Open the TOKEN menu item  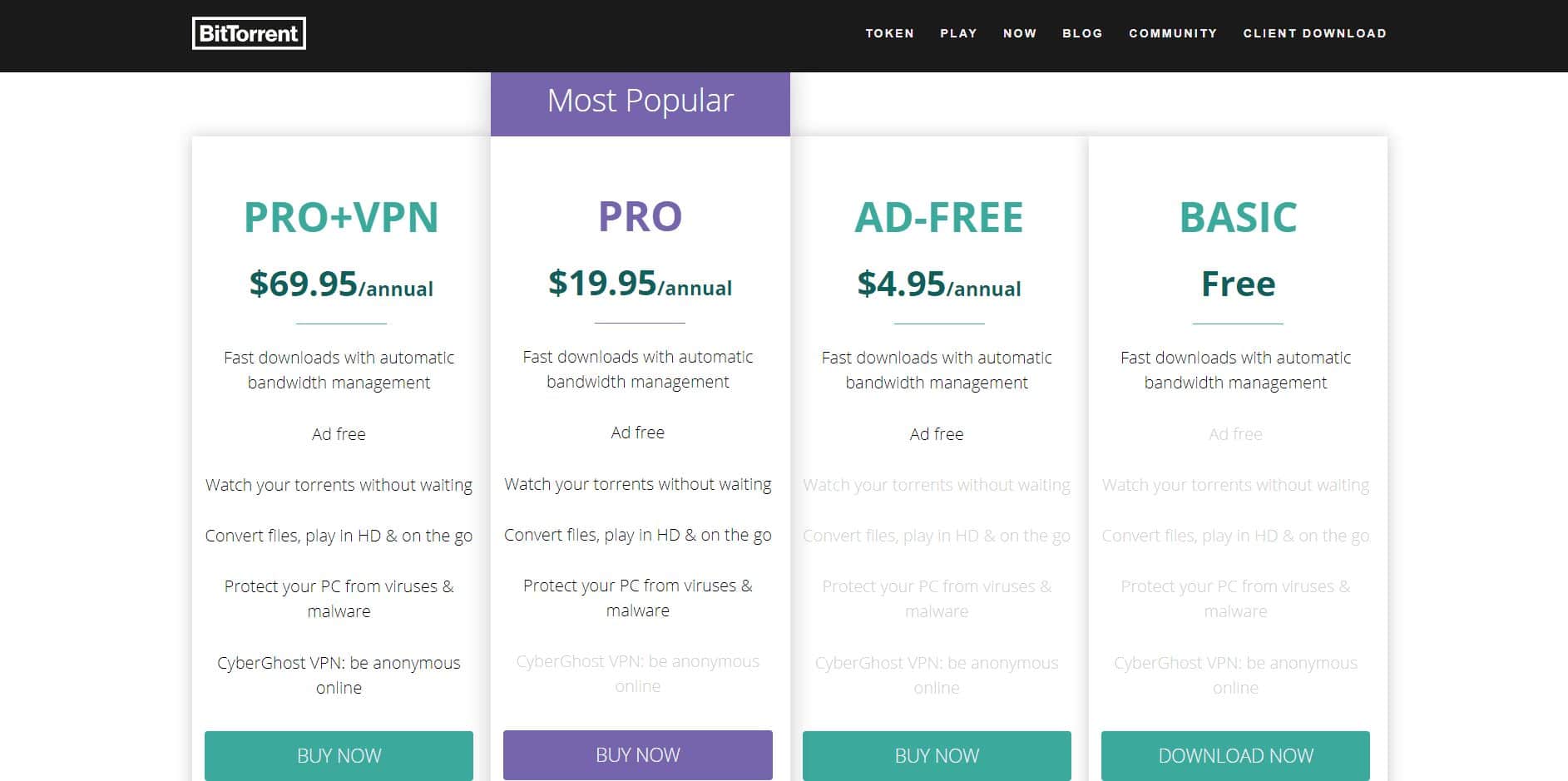click(889, 33)
